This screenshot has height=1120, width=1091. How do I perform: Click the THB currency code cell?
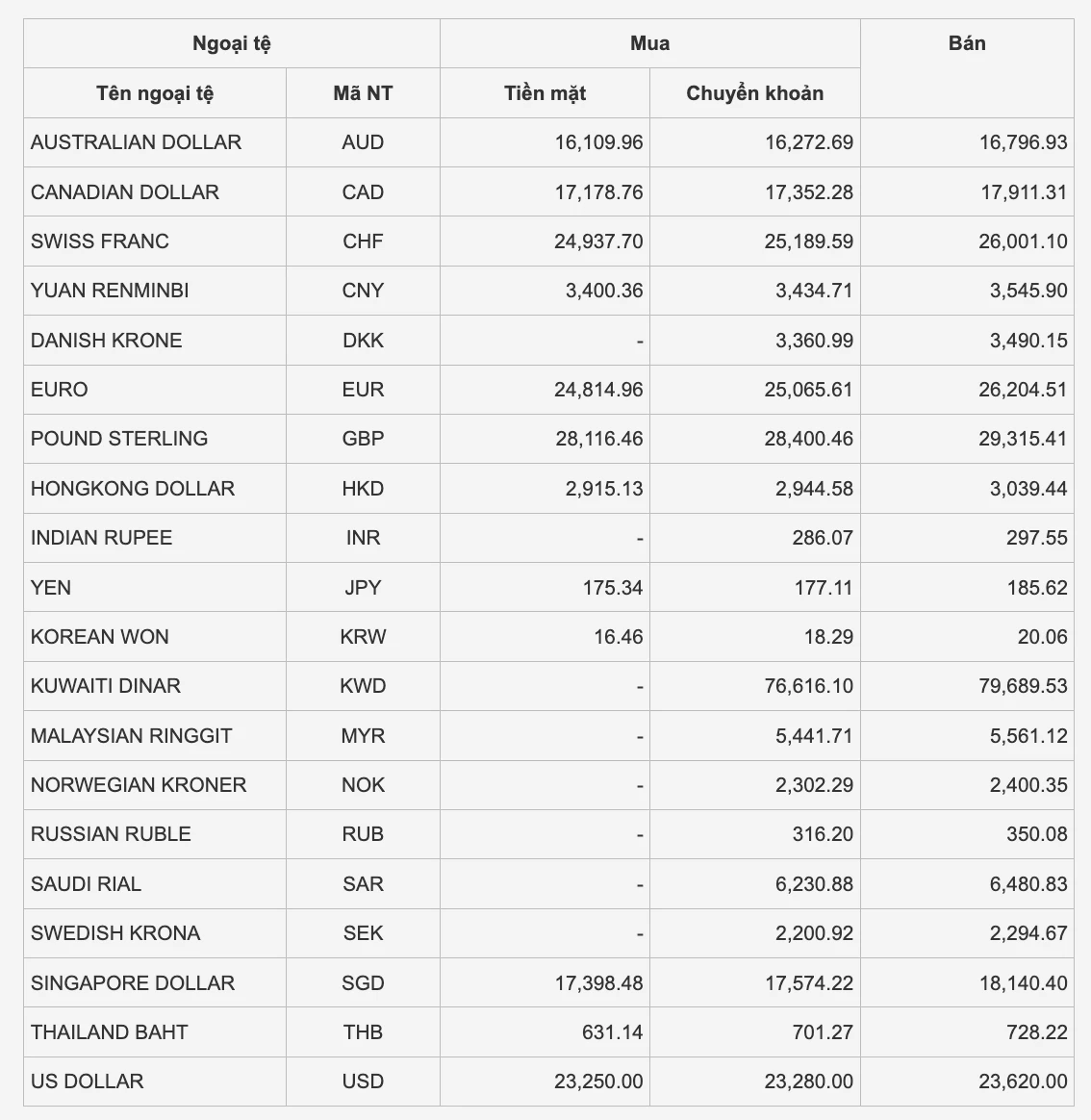pyautogui.click(x=363, y=1032)
